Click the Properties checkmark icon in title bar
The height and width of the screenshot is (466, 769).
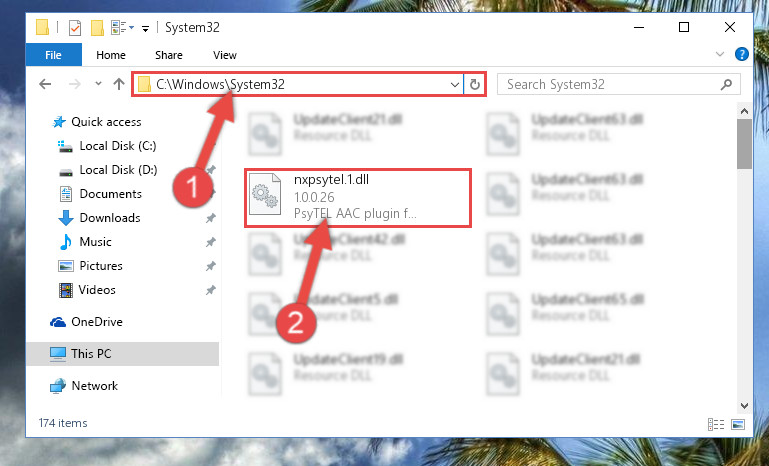click(x=75, y=28)
